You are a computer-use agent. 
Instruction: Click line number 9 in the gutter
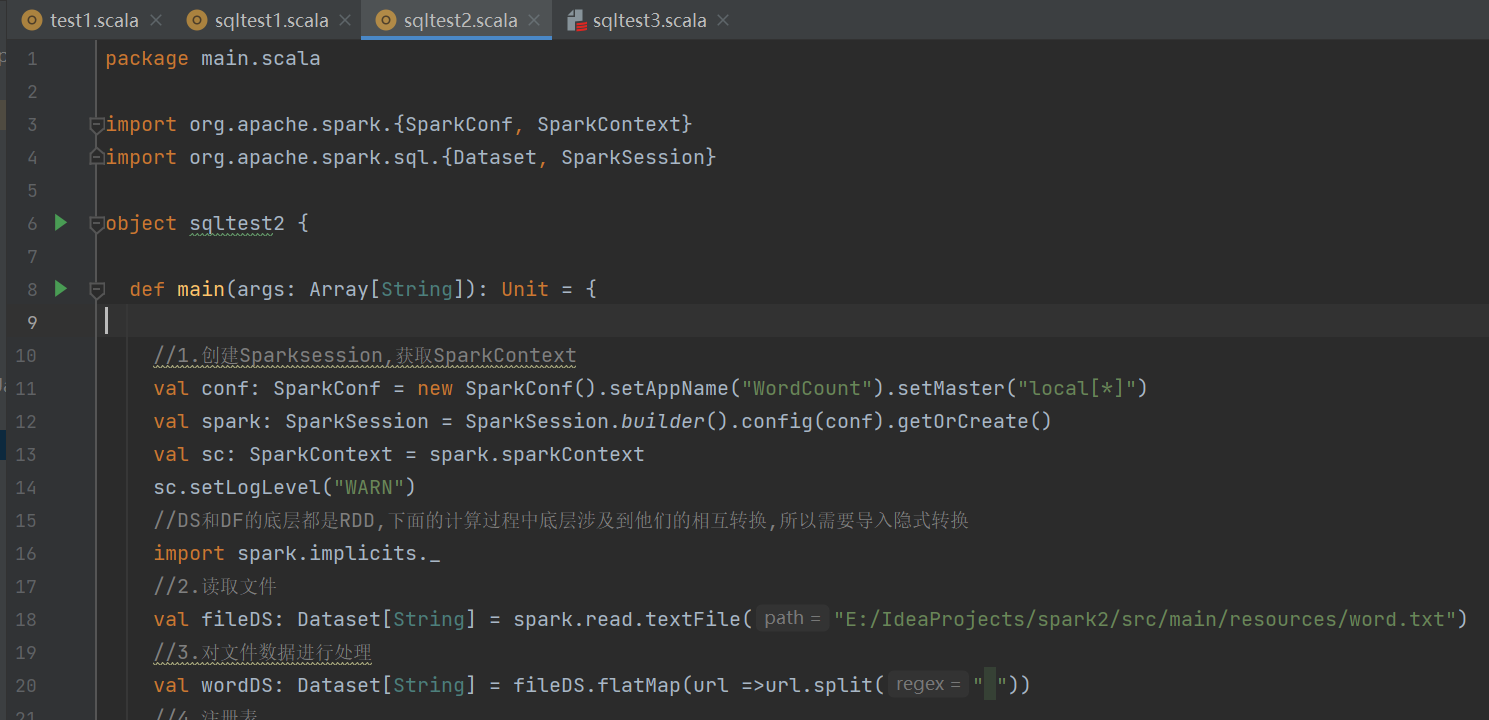click(x=31, y=322)
